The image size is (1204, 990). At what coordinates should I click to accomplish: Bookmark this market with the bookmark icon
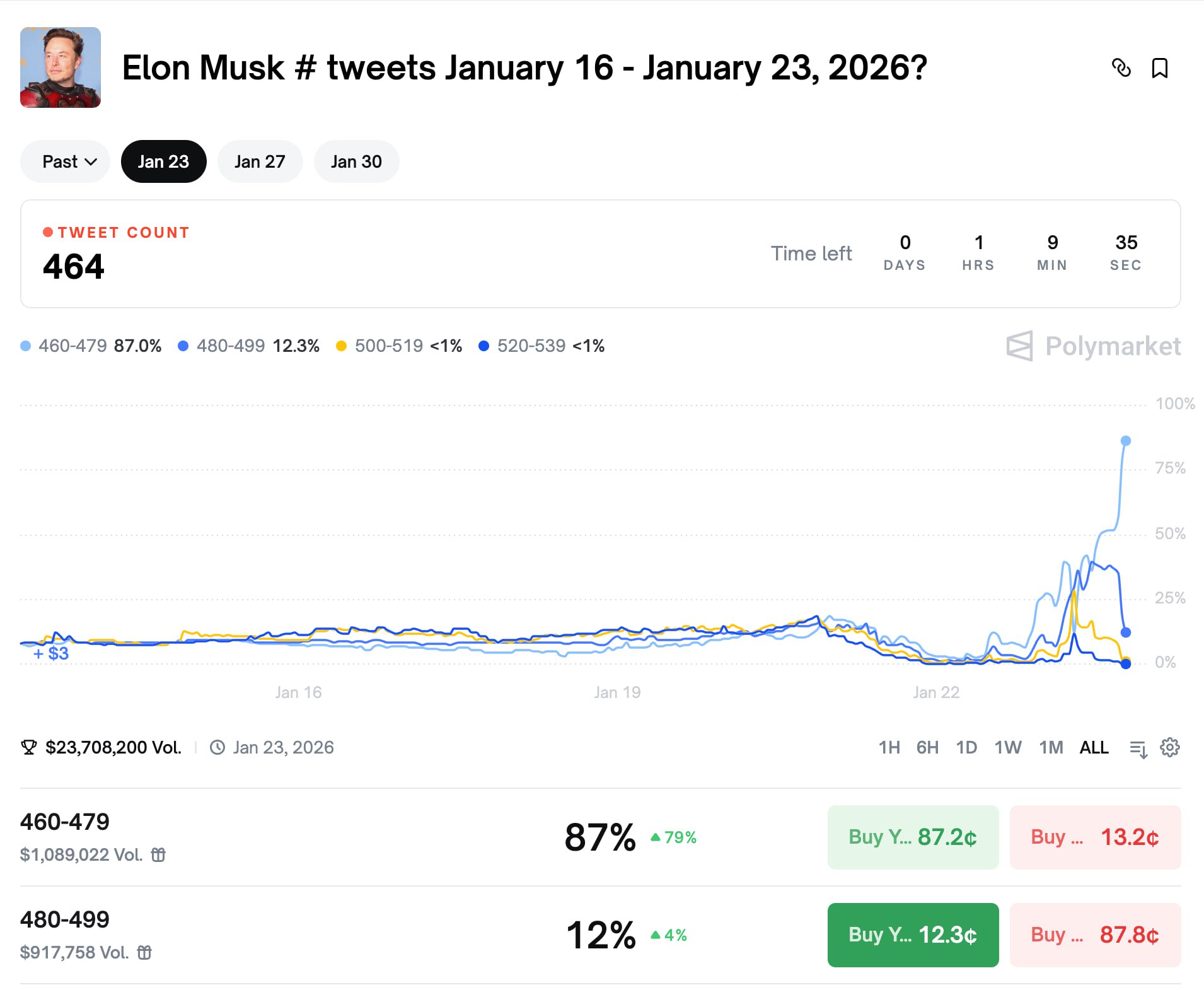(x=1159, y=67)
